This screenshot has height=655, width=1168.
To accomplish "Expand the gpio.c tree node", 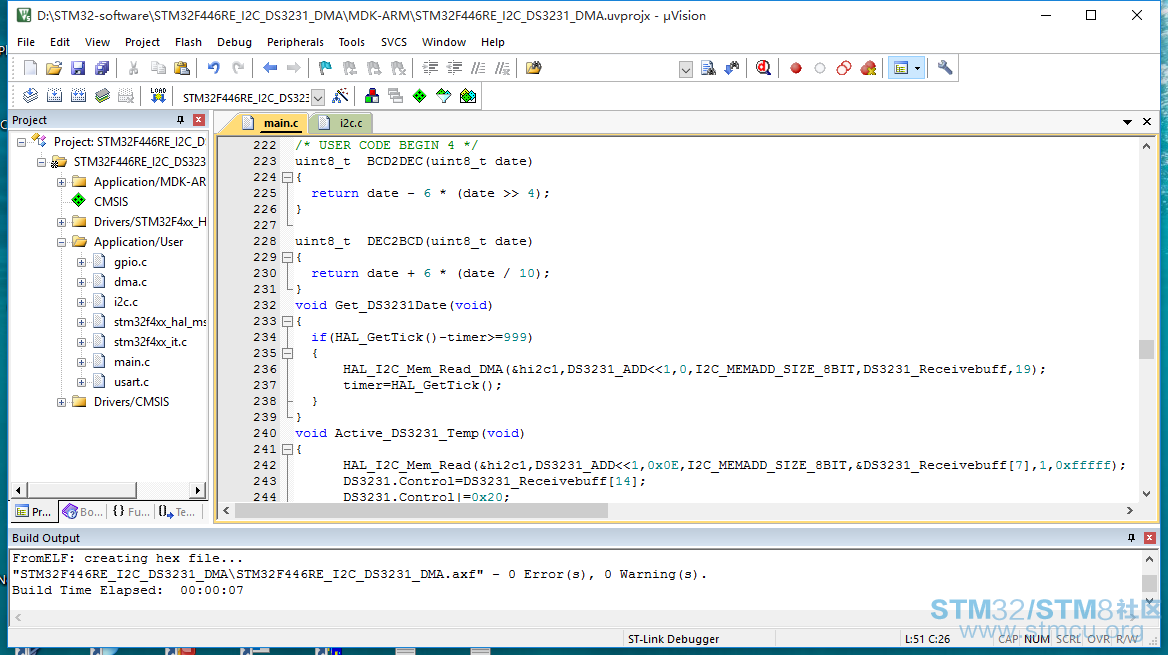I will [82, 262].
